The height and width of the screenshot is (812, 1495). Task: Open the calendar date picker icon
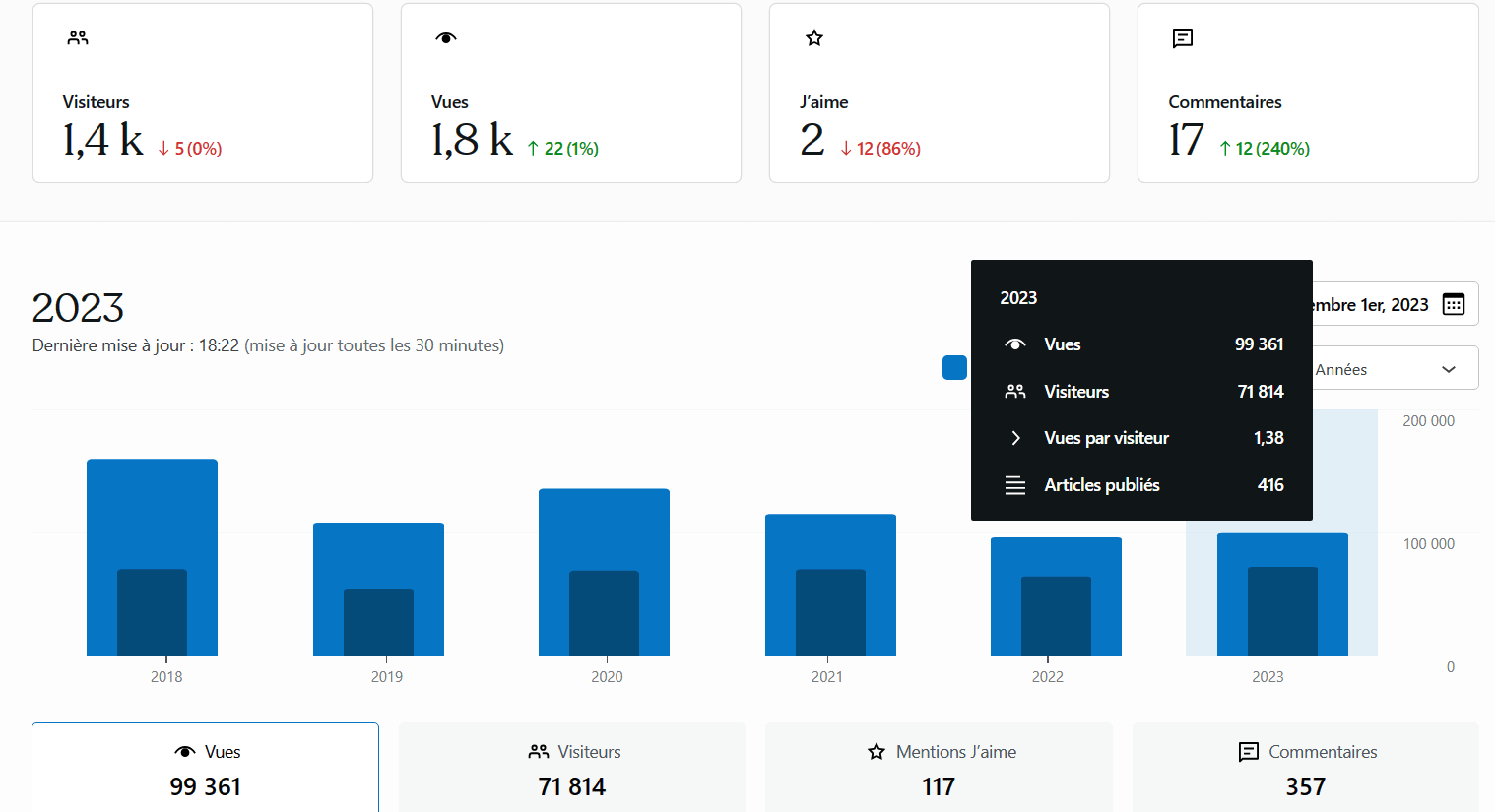1453,304
